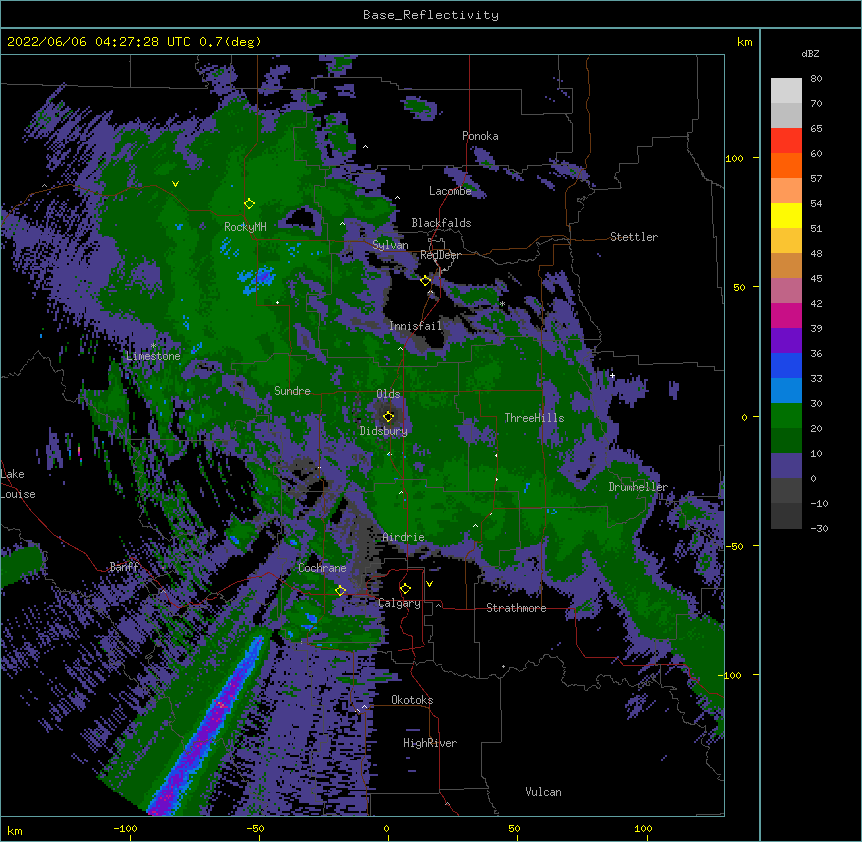
Task: Click the purple 10 dBZ legend swatch
Action: coord(786,466)
